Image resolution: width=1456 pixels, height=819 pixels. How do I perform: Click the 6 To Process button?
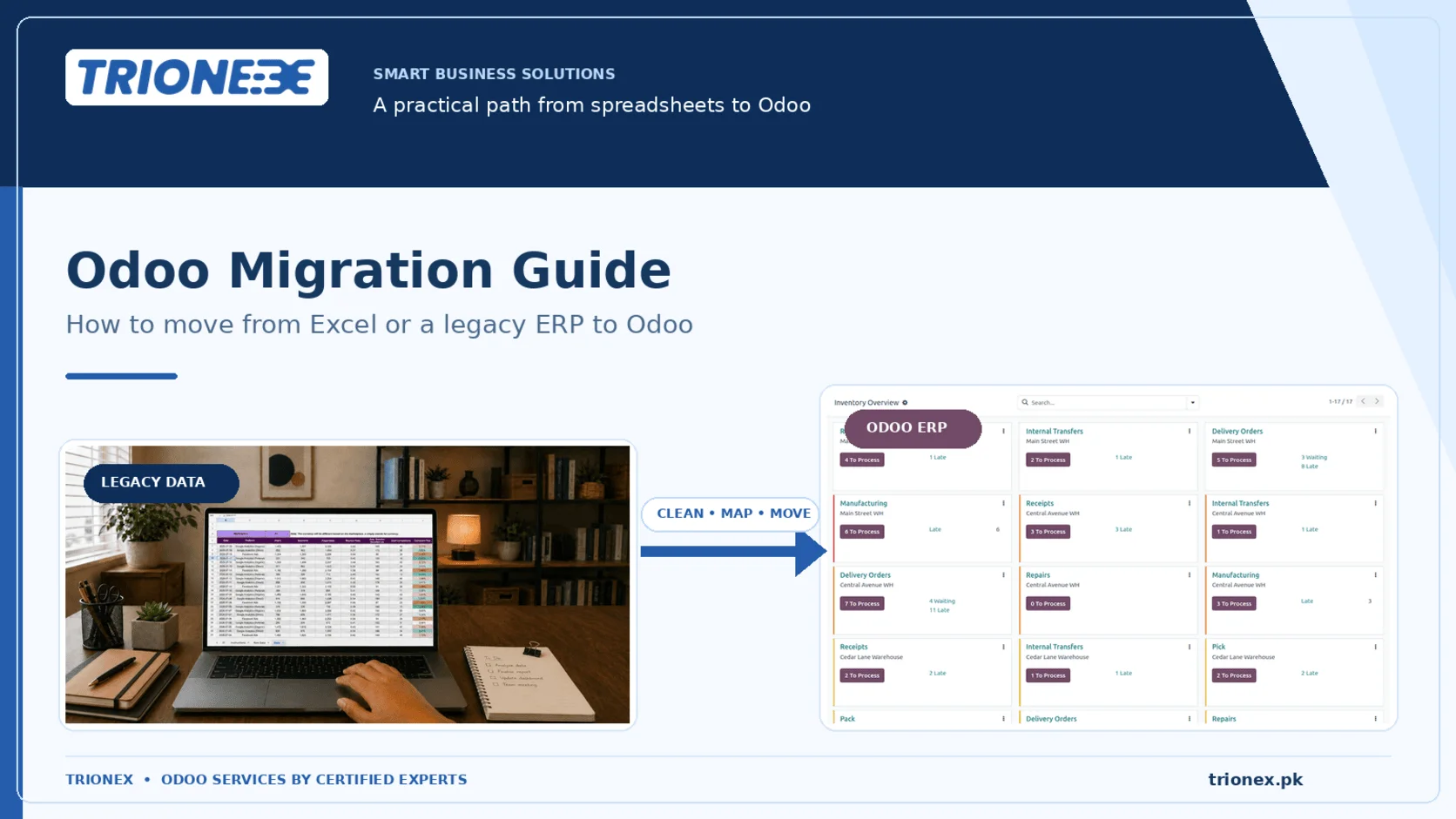coord(862,532)
